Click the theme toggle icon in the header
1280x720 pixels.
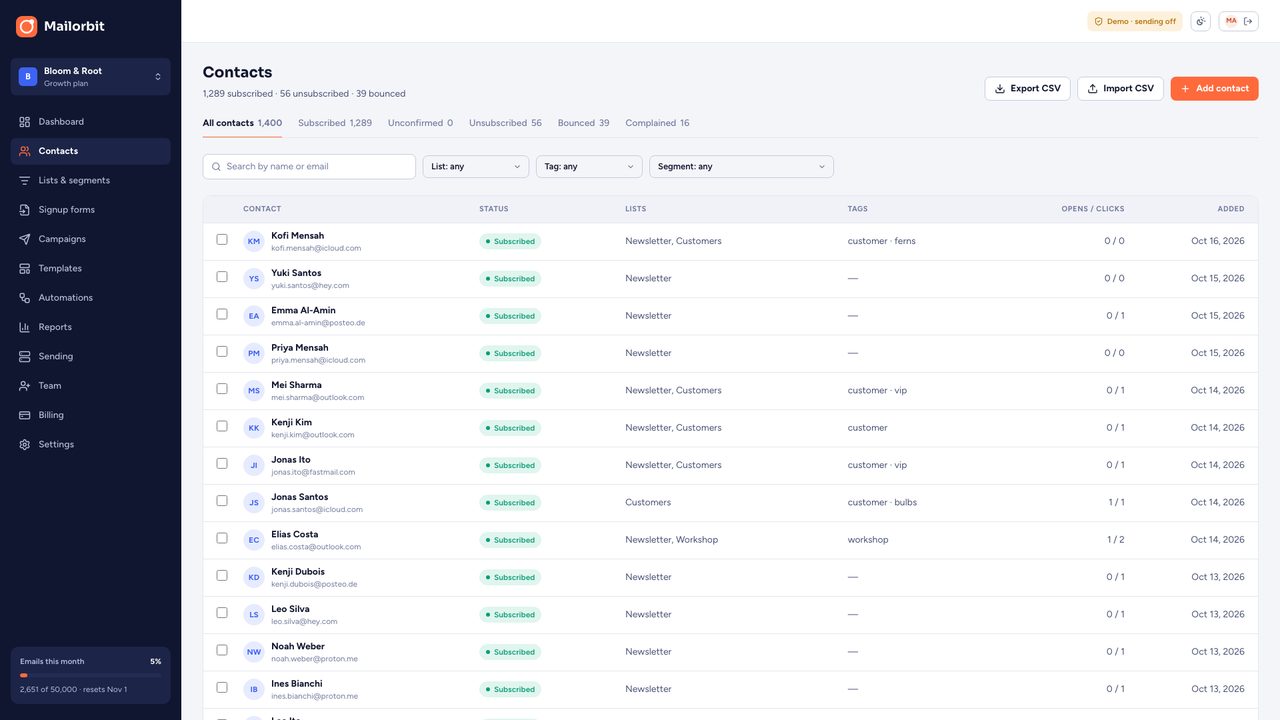tap(1200, 21)
